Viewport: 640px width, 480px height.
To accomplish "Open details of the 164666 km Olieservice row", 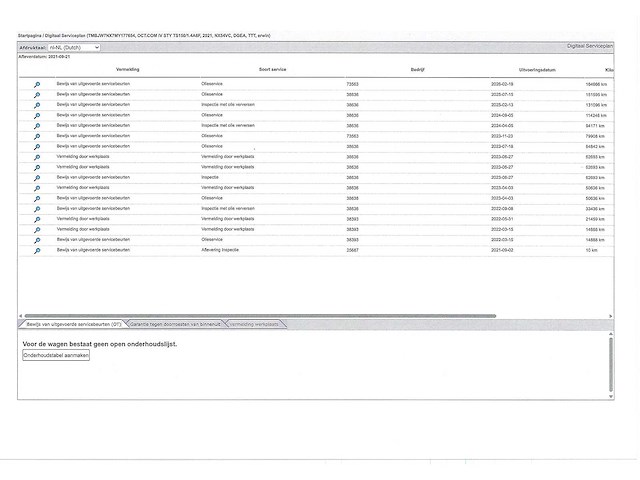I will (37, 84).
